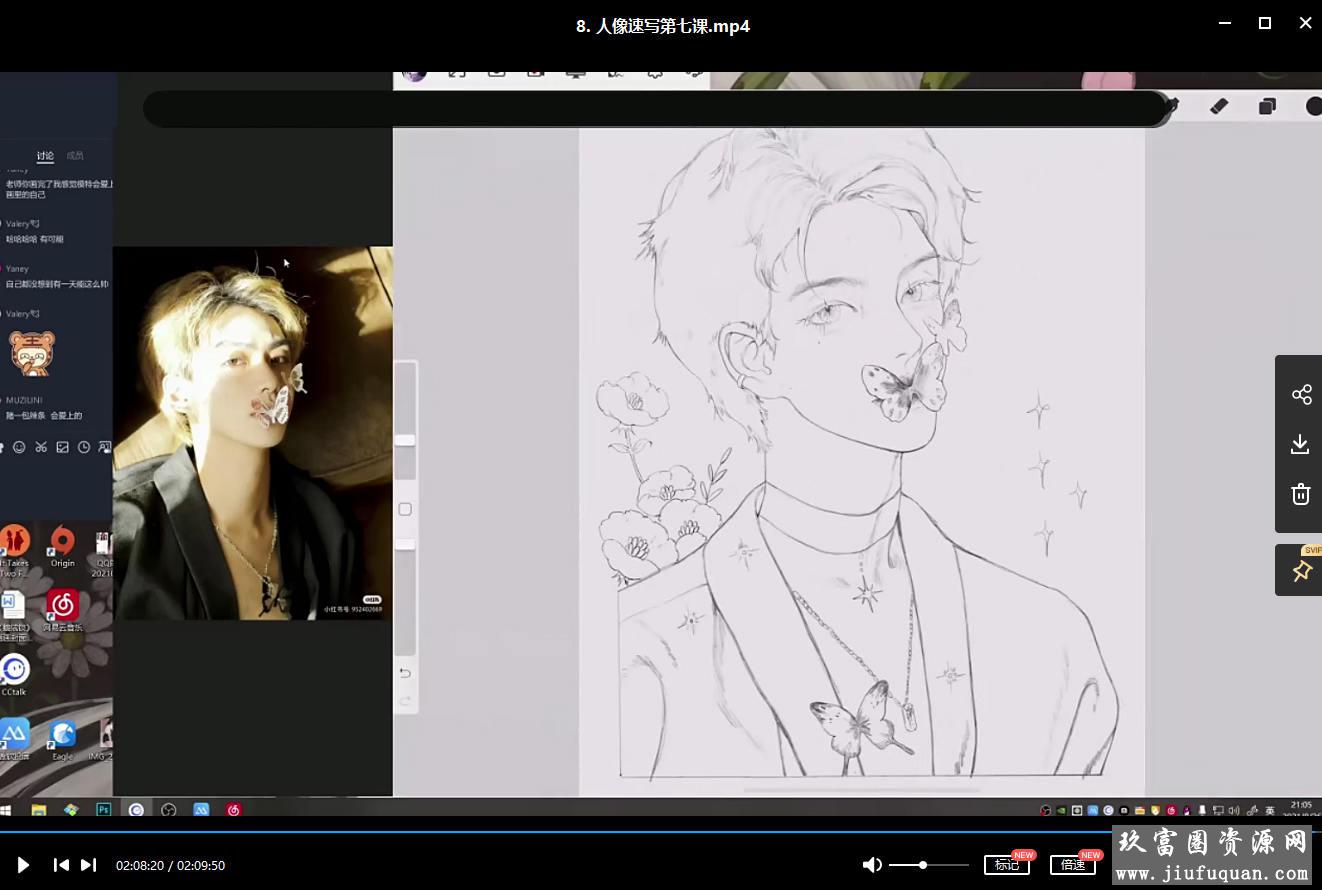1322x890 pixels.
Task: Open the emoji picker in the chat toolbar
Action: 19,447
